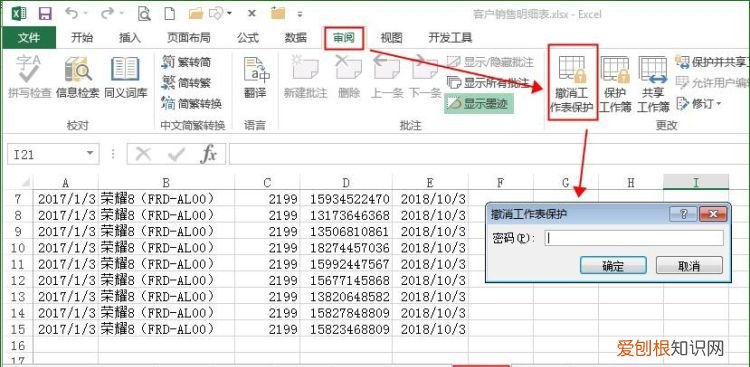Open customize quick access toolbar dropdown

[x=300, y=14]
